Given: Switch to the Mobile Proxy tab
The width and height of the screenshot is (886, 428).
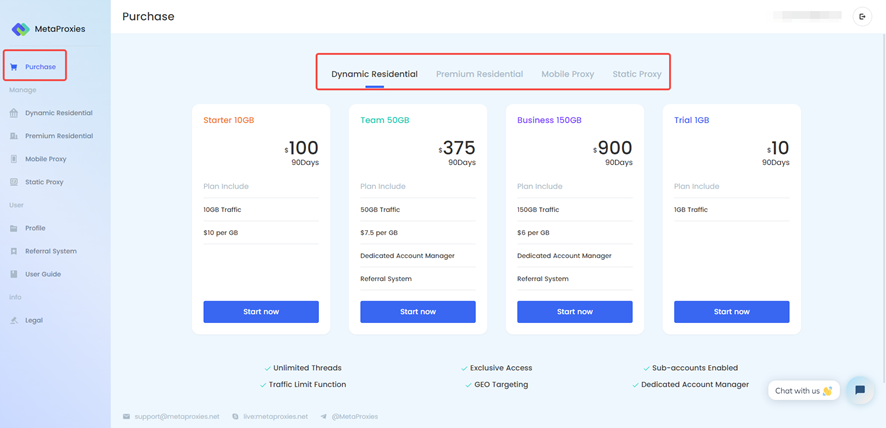Looking at the screenshot, I should (x=567, y=74).
